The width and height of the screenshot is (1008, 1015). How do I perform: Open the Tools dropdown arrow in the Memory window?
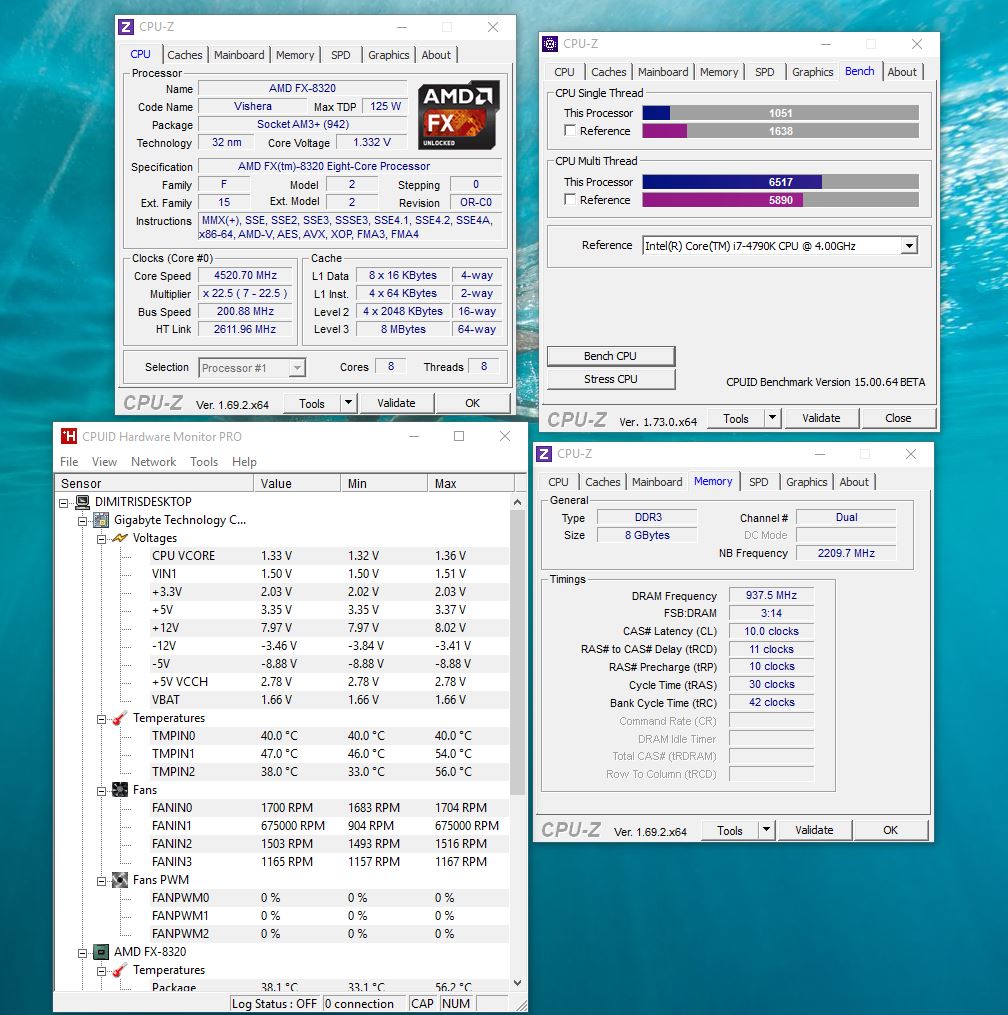(x=766, y=830)
